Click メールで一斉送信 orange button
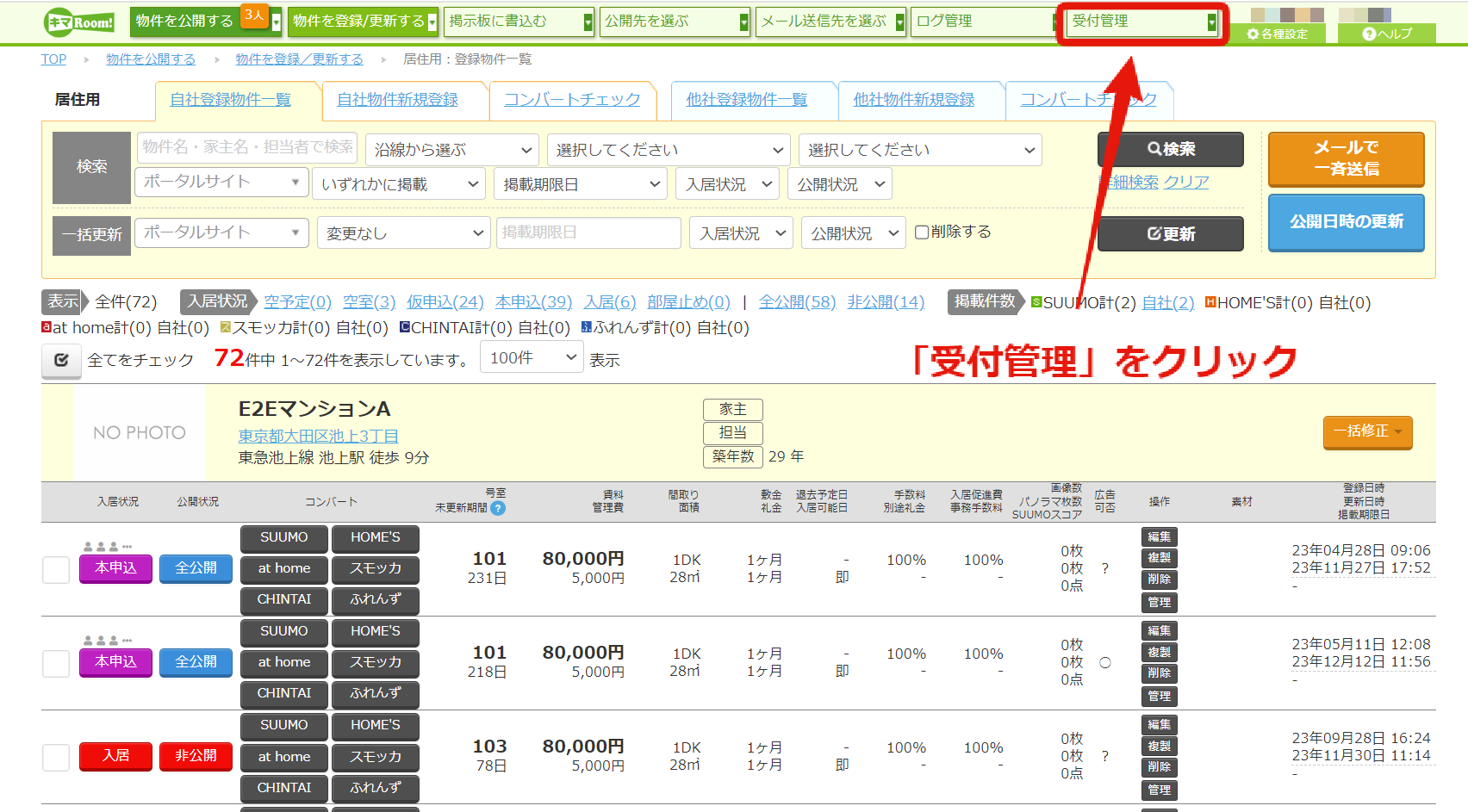The width and height of the screenshot is (1468, 812). [1346, 158]
